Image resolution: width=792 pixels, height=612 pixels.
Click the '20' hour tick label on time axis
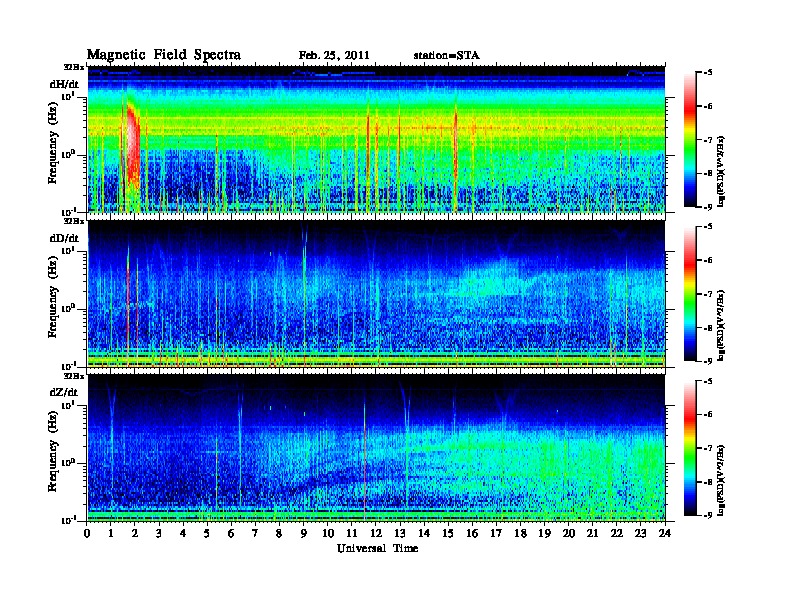click(569, 533)
